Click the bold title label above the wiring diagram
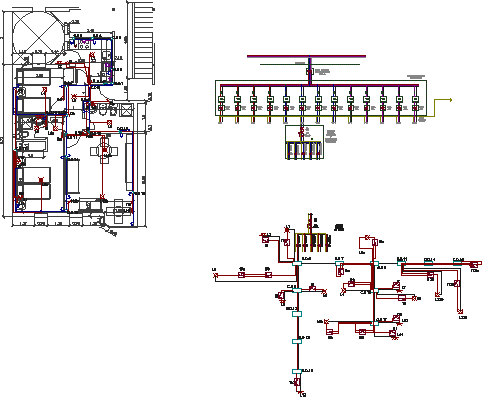Viewport: 482px width, 397px height. [x=339, y=228]
